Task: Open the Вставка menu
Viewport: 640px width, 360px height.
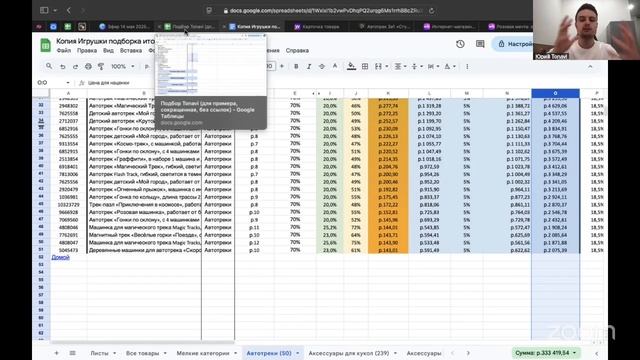Action: pyautogui.click(x=131, y=51)
